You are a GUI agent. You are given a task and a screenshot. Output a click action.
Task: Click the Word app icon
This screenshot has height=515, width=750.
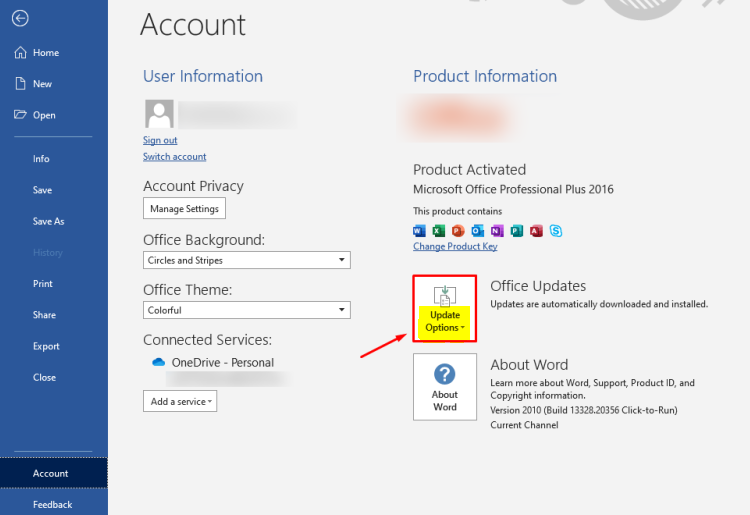[x=419, y=231]
